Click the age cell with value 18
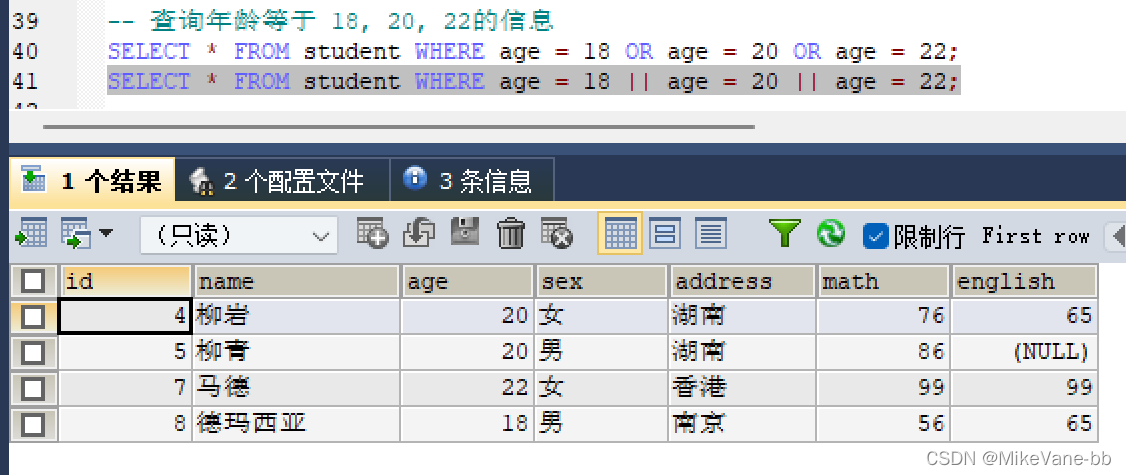This screenshot has width=1126, height=475. pyautogui.click(x=467, y=424)
